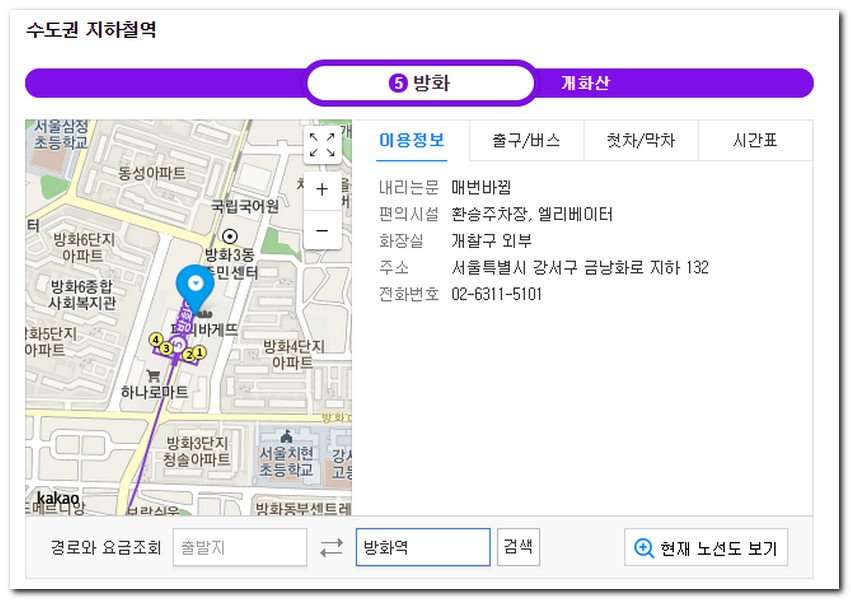Click exit 1 marker on map

199,352
